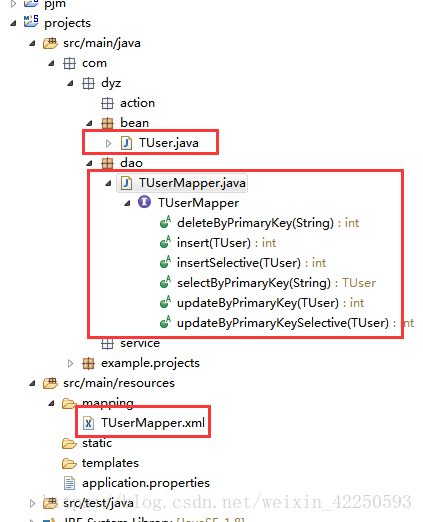Select the dao package label
Viewport: 423px width, 522px height.
click(x=131, y=163)
